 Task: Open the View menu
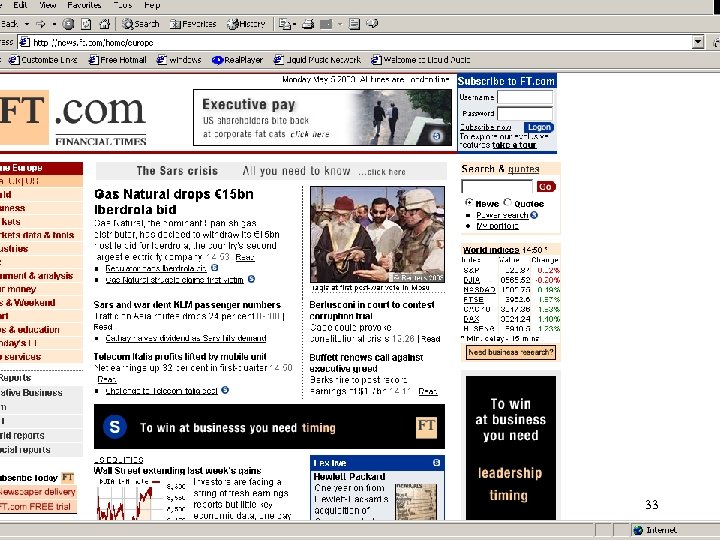pos(48,5)
